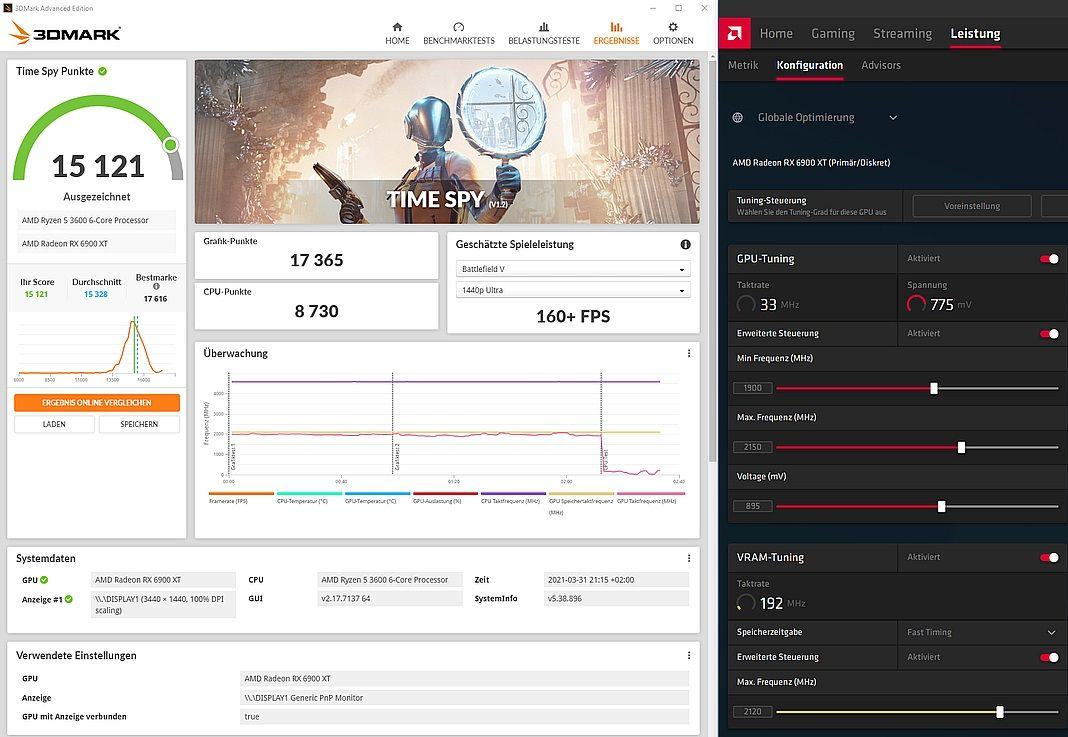Switch to the Home tab in Radeon Software
Image resolution: width=1068 pixels, height=737 pixels.
[776, 33]
